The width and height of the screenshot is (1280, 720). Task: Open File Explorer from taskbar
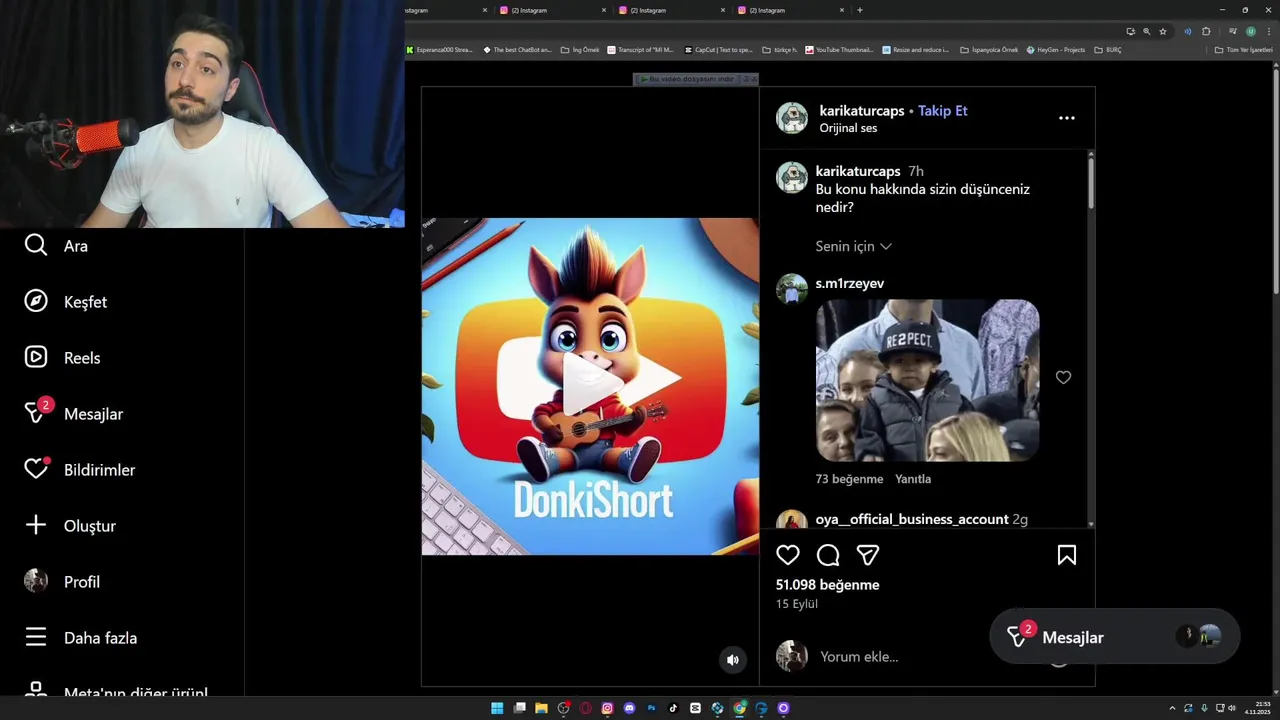541,708
